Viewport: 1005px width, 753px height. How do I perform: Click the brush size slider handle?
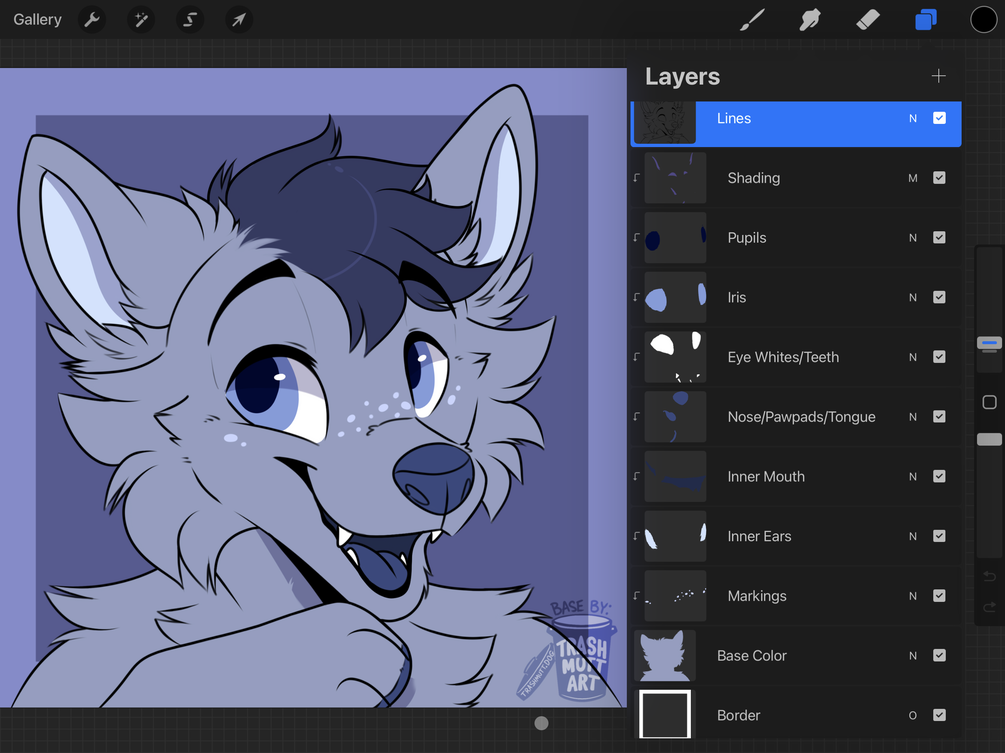(x=989, y=343)
